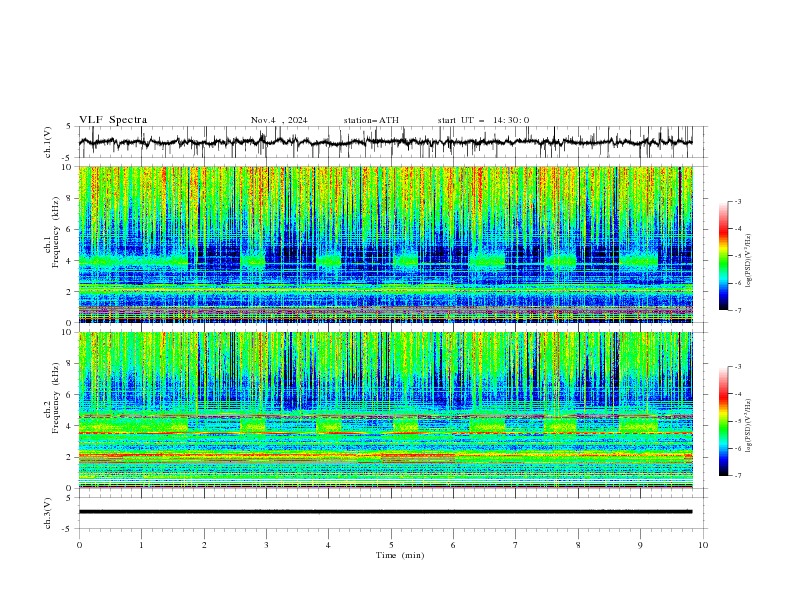Click the ch.2 spectrogram color scale bar
Image resolution: width=792 pixels, height=612 pixels.
coord(723,421)
